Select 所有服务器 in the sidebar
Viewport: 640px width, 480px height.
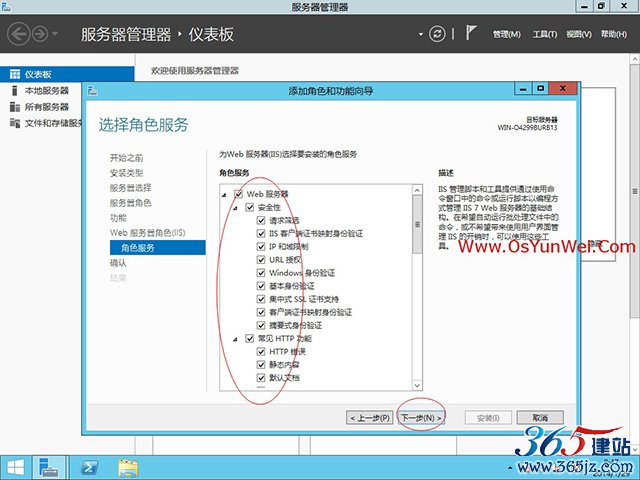(x=47, y=107)
